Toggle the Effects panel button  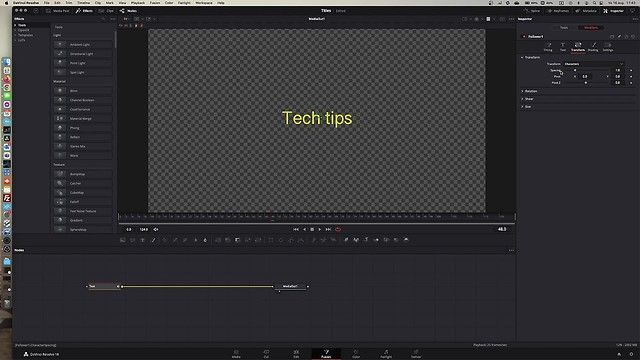click(84, 11)
